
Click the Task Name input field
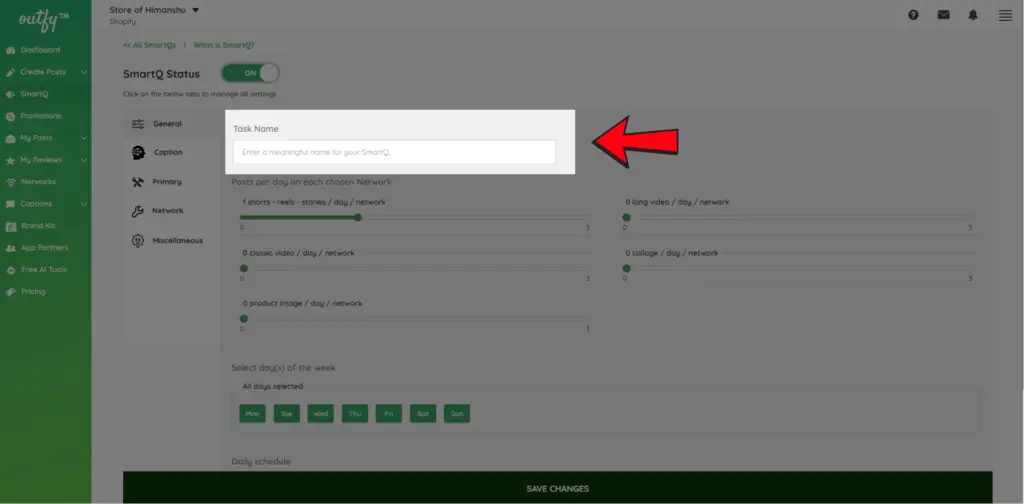point(394,152)
